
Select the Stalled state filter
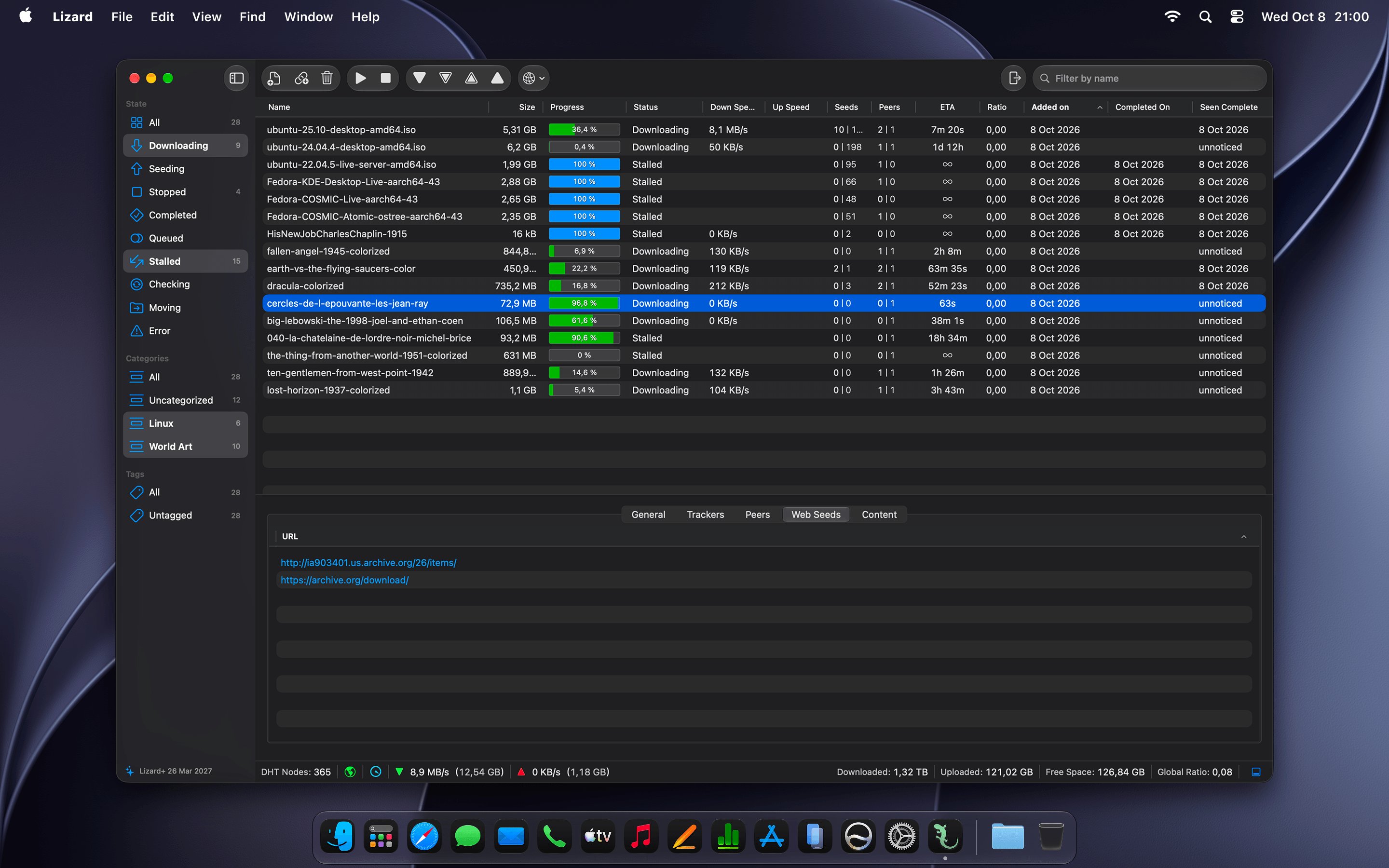[x=185, y=261]
